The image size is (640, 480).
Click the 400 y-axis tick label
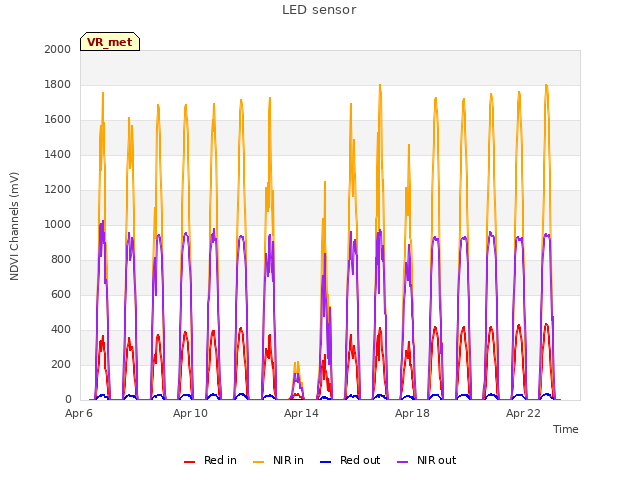click(61, 329)
